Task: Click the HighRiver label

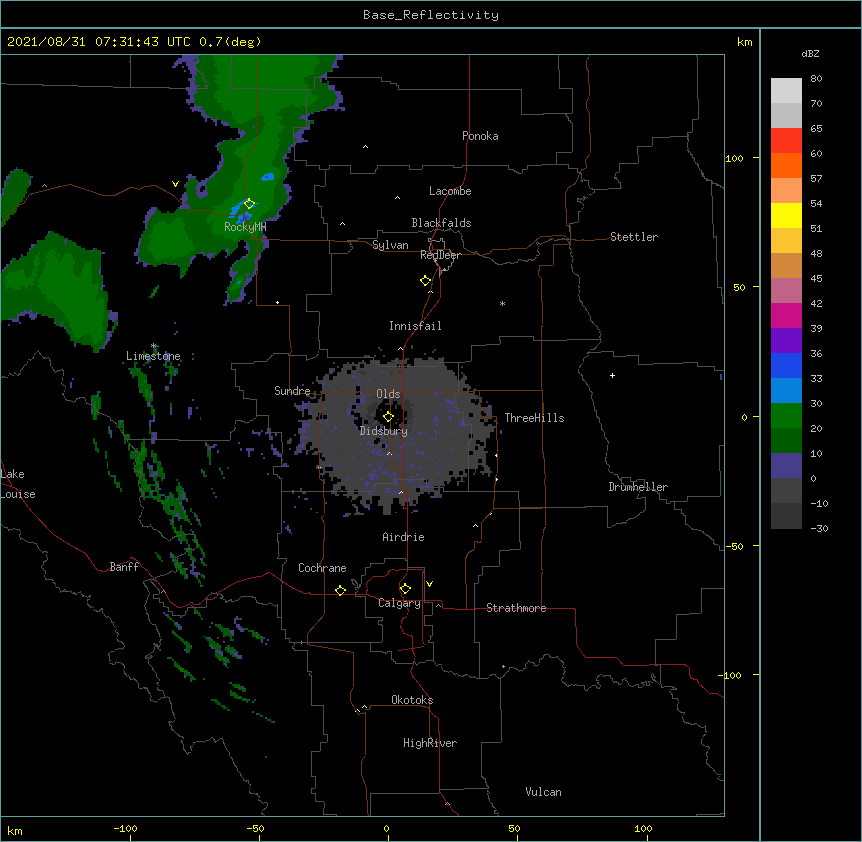Action: pos(430,743)
